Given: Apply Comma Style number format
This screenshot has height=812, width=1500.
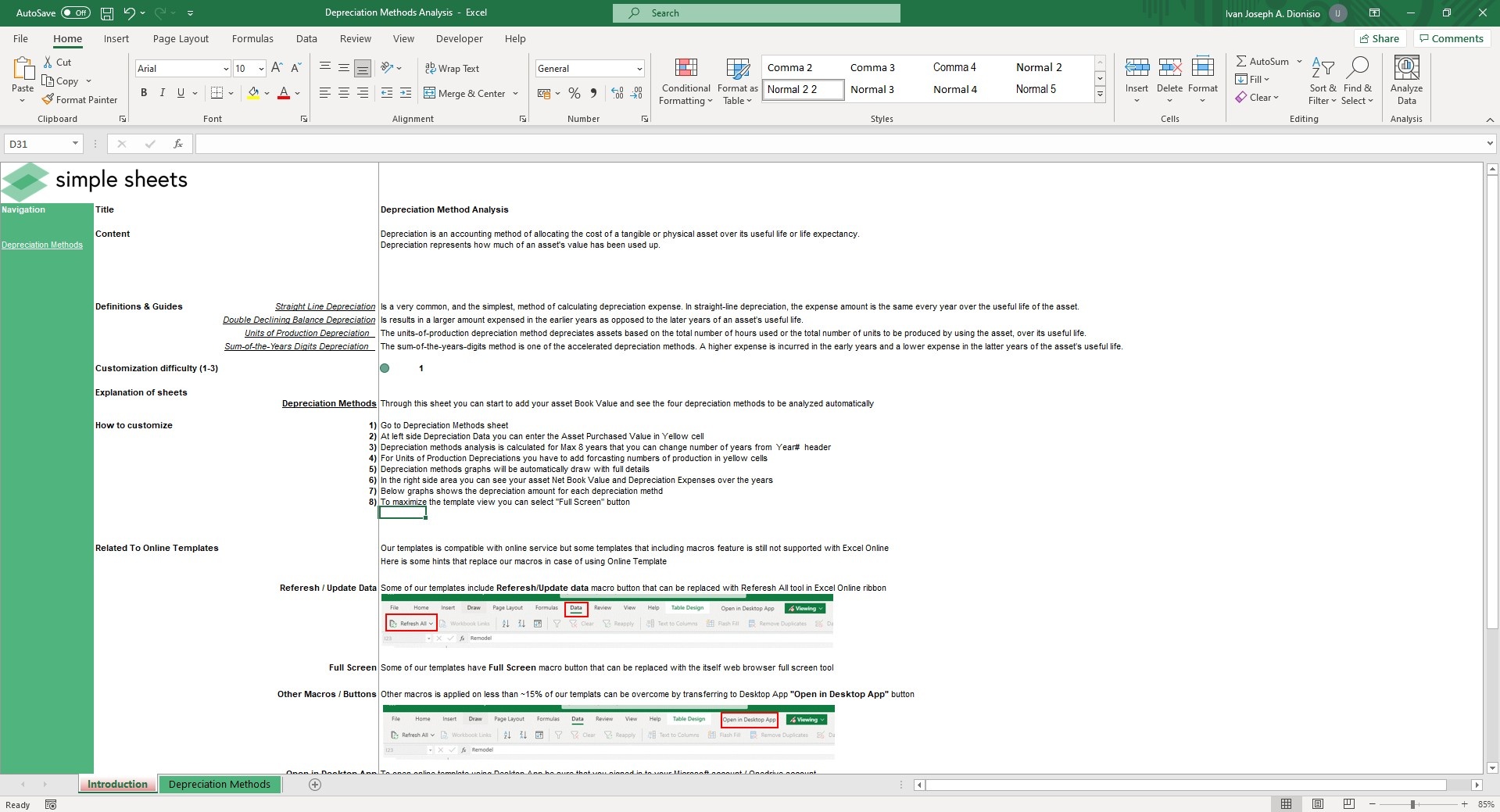Looking at the screenshot, I should point(593,94).
